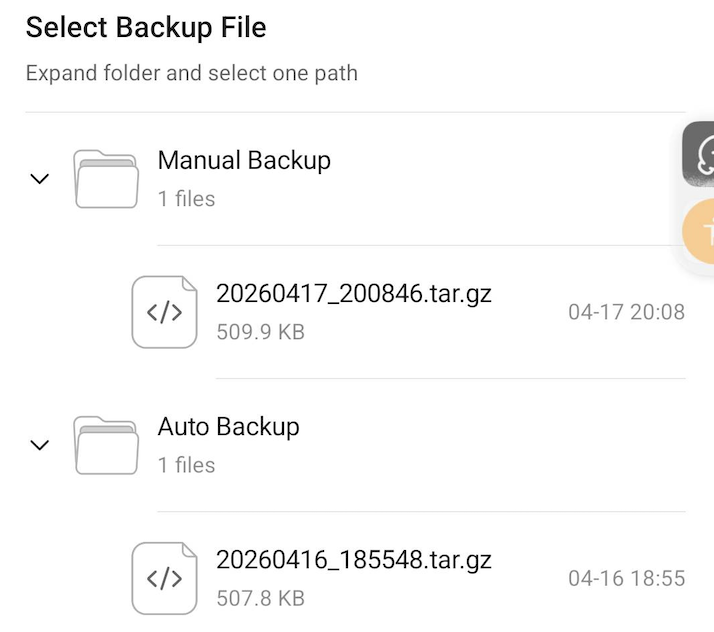Select backup file 20260416_185548.tar.gz by name
Screen dimensions: 714x632
(x=354, y=560)
